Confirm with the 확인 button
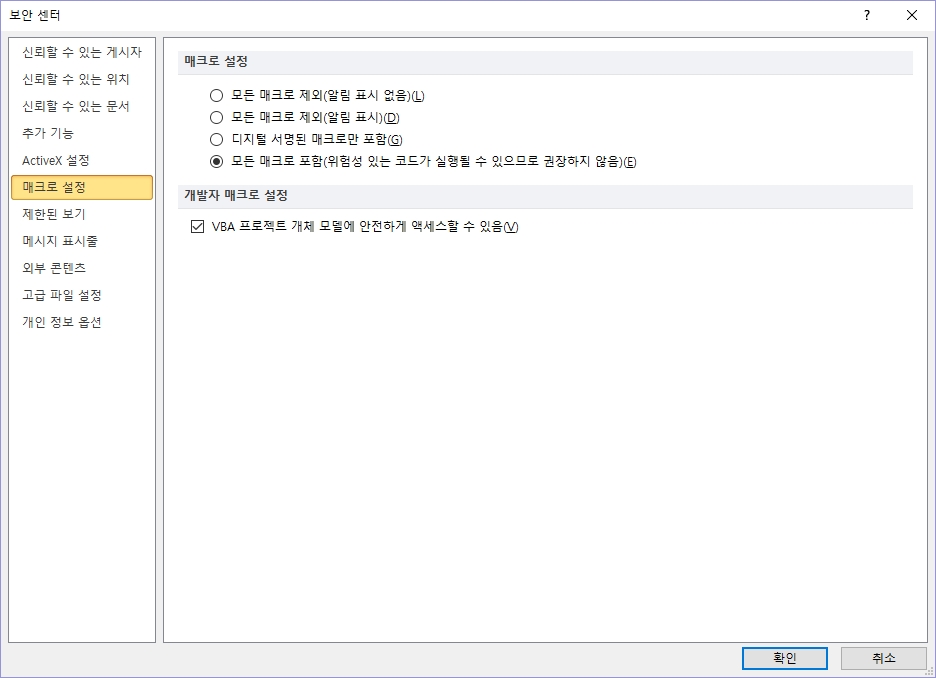This screenshot has height=678, width=936. [x=784, y=658]
